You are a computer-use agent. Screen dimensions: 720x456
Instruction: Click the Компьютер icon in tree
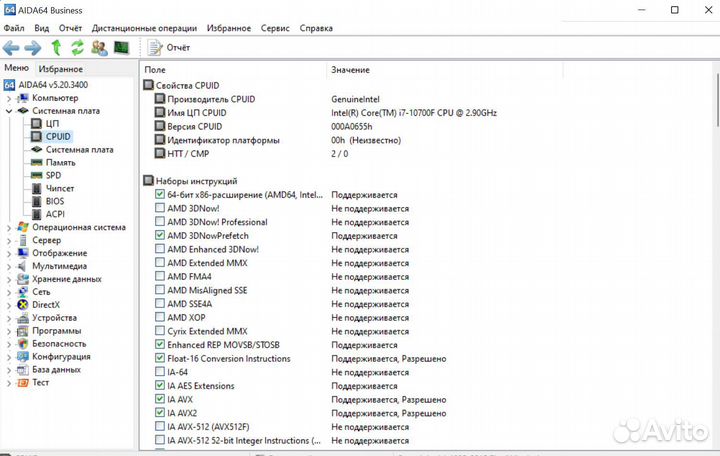click(x=23, y=98)
